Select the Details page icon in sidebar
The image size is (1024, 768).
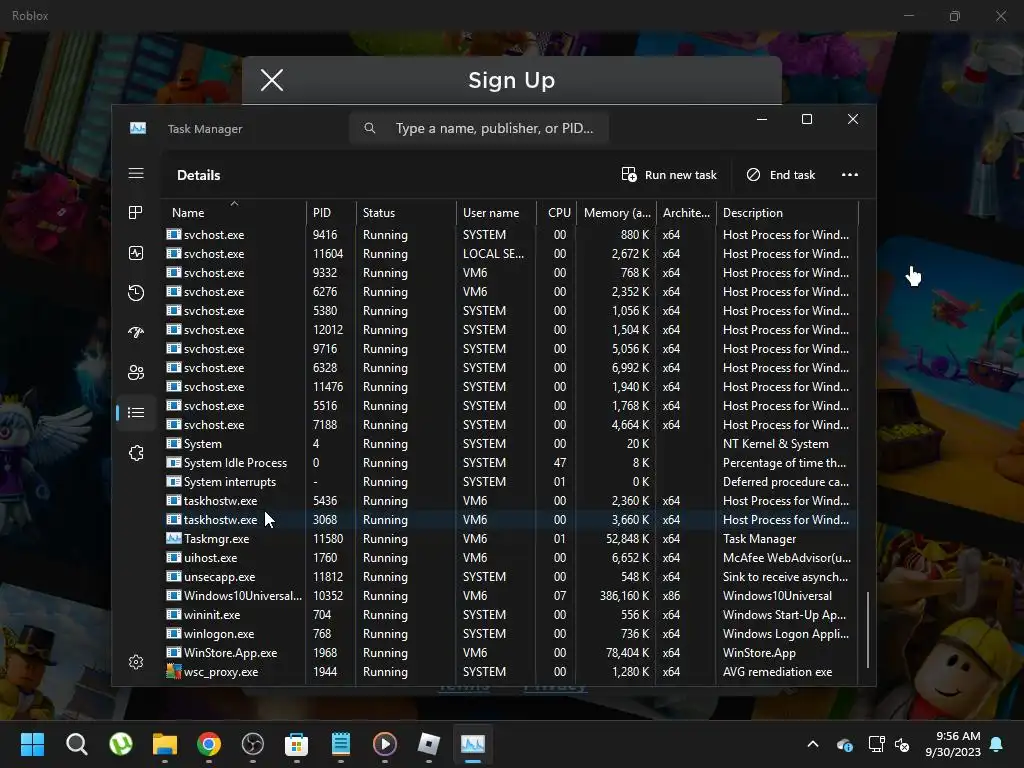coord(136,413)
